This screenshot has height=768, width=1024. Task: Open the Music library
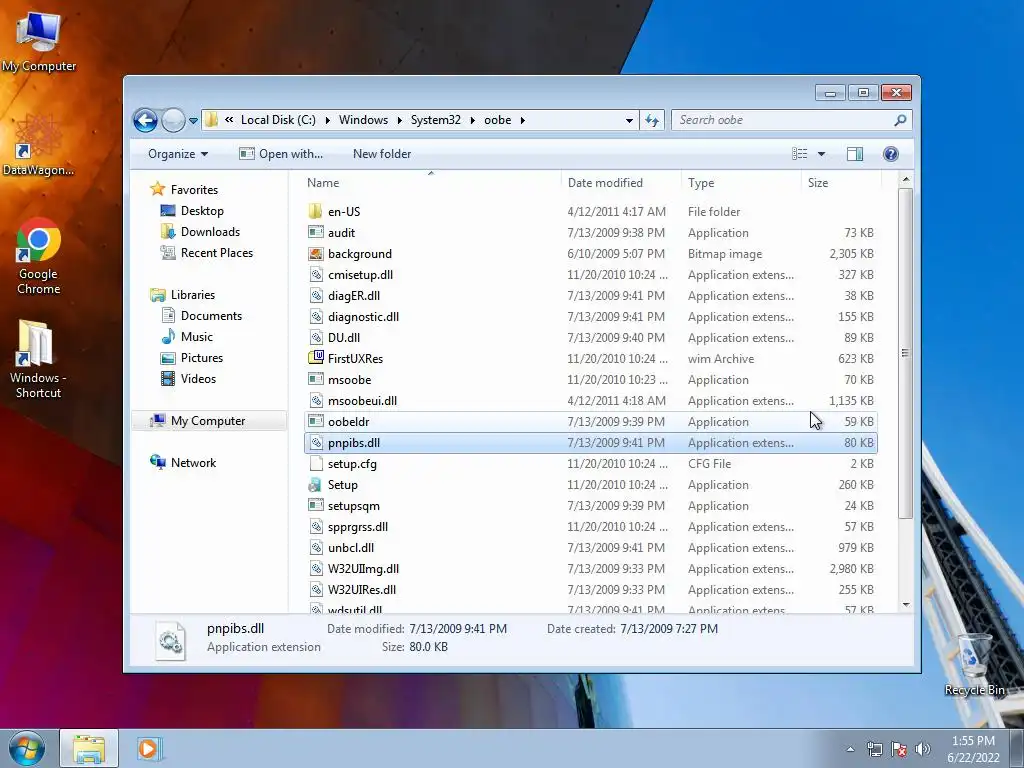(x=197, y=337)
